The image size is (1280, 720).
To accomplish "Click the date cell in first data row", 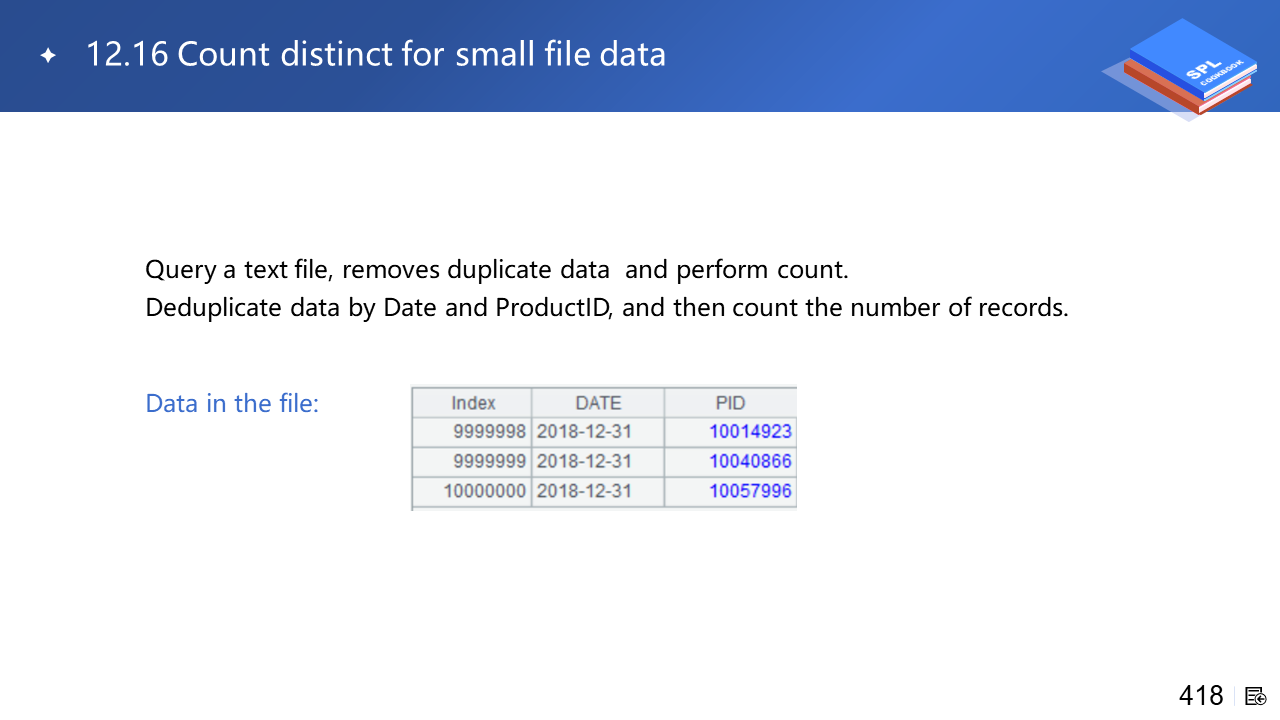I will pos(584,432).
